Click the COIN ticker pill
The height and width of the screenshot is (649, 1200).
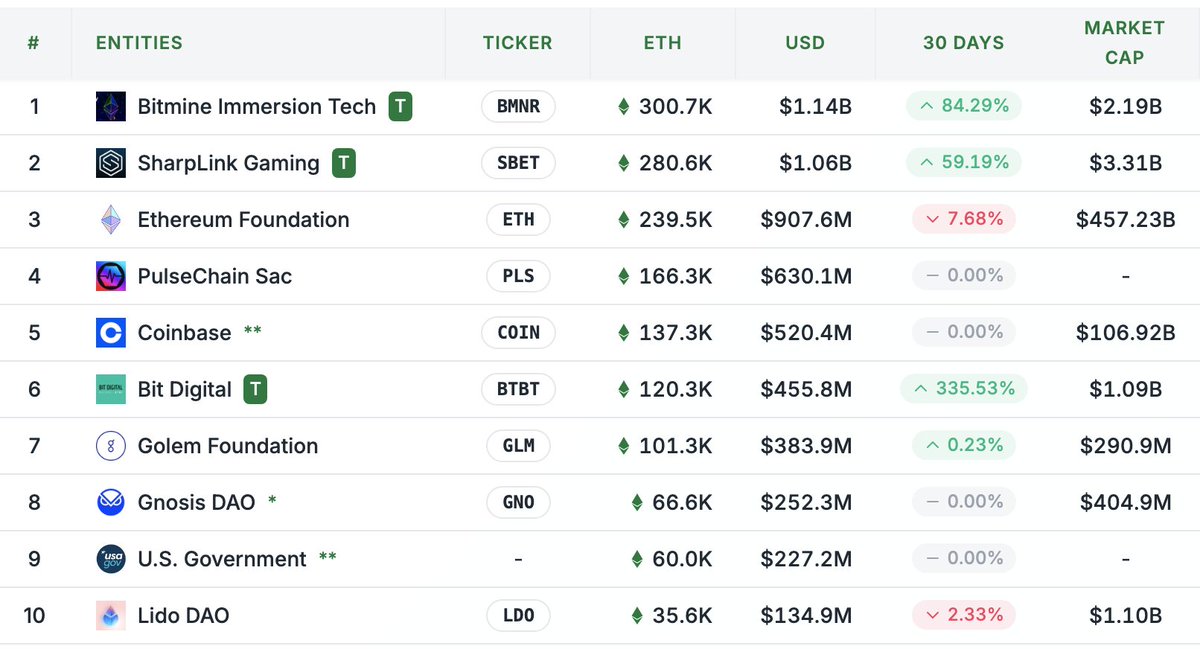click(518, 333)
